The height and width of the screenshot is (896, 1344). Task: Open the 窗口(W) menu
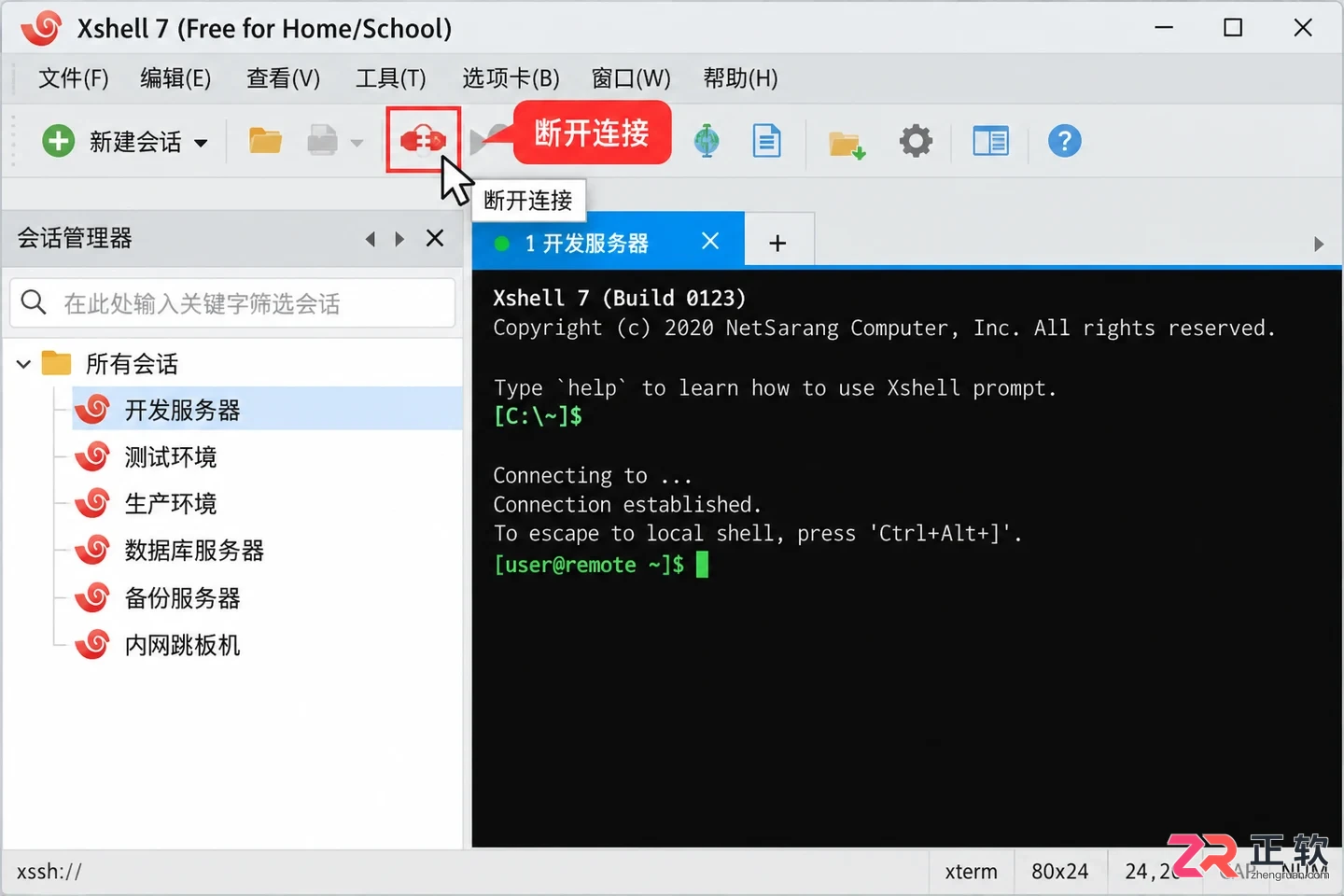(x=631, y=78)
